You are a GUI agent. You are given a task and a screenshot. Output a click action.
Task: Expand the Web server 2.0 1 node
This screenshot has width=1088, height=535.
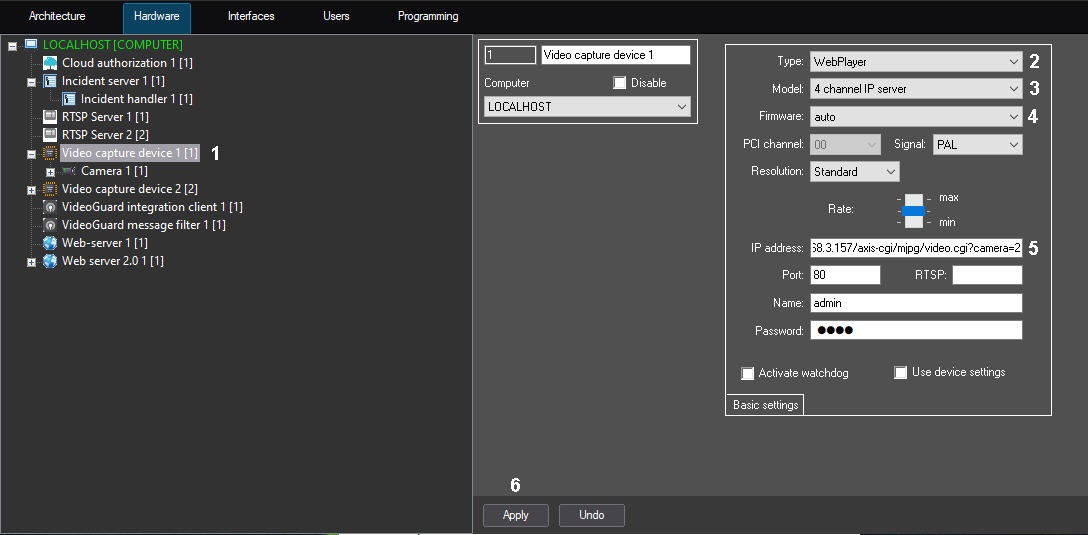tap(31, 262)
